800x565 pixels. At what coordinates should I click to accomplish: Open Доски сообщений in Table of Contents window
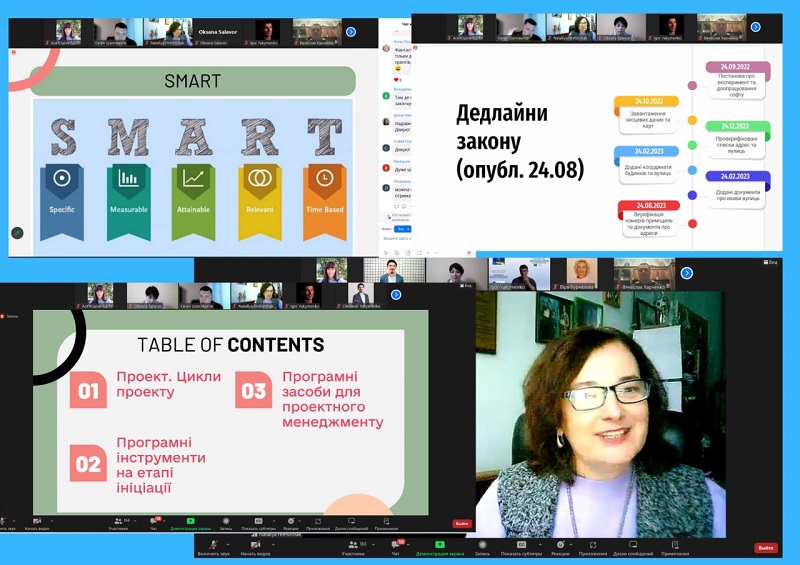coord(351,524)
